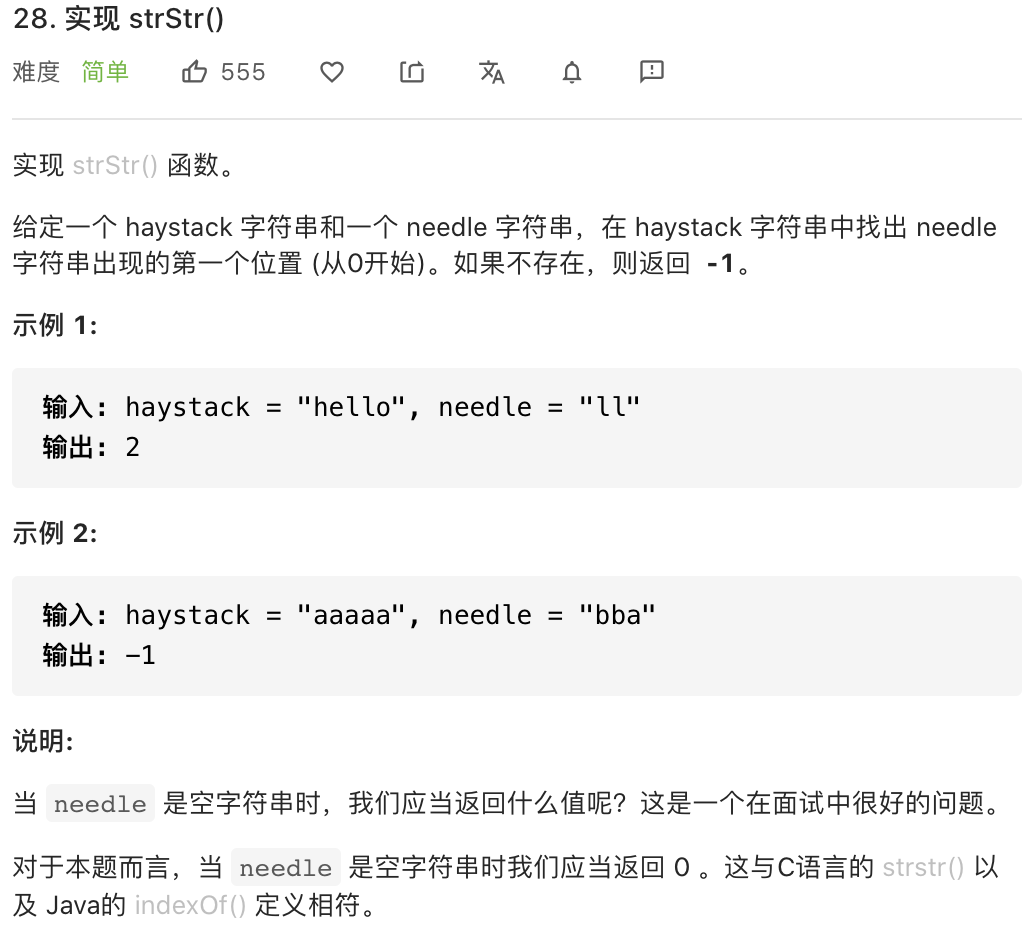The width and height of the screenshot is (1034, 928).
Task: Click the 555 likes count
Action: tap(243, 72)
